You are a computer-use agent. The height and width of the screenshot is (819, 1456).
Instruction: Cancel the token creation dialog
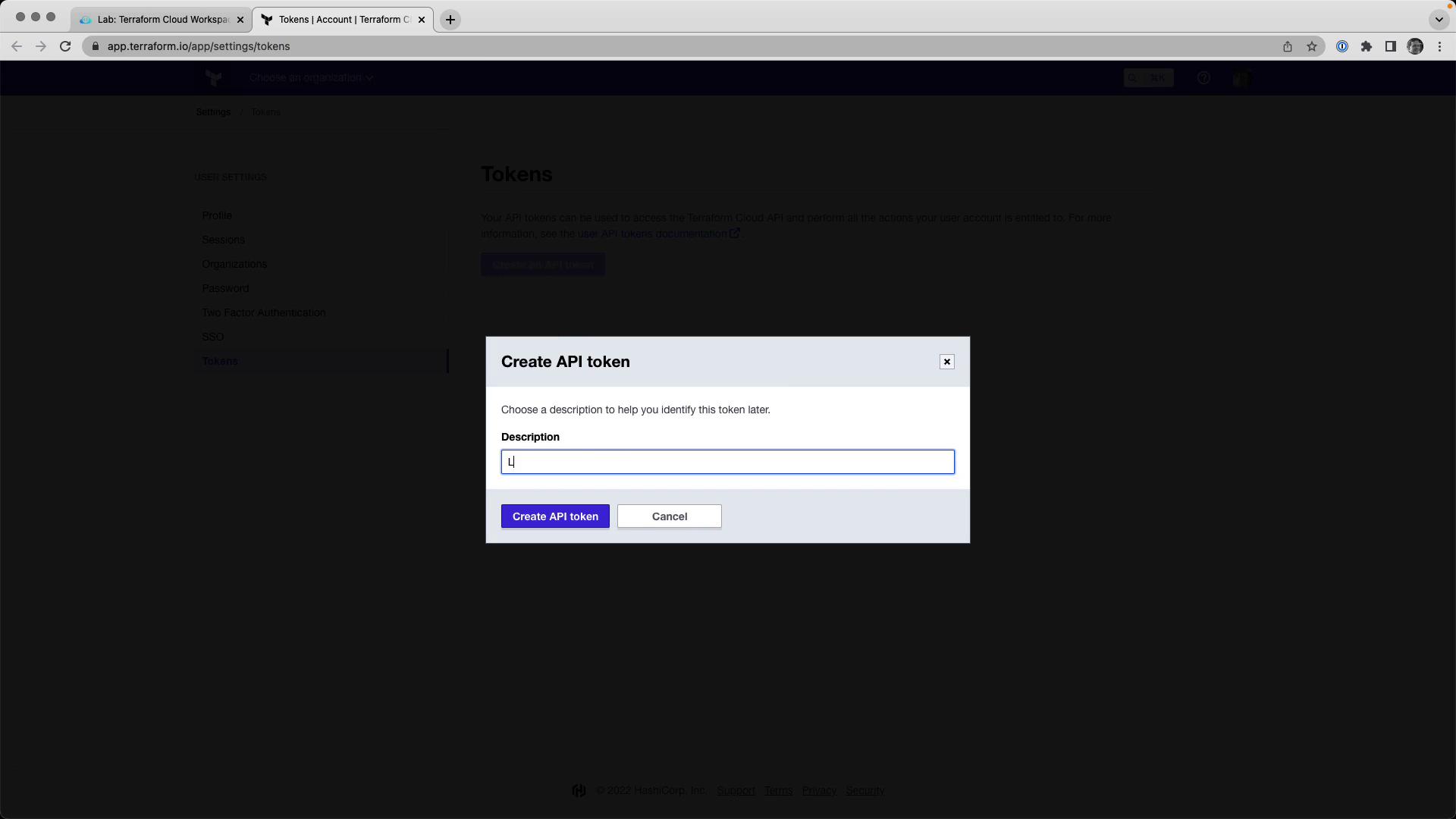pos(669,516)
